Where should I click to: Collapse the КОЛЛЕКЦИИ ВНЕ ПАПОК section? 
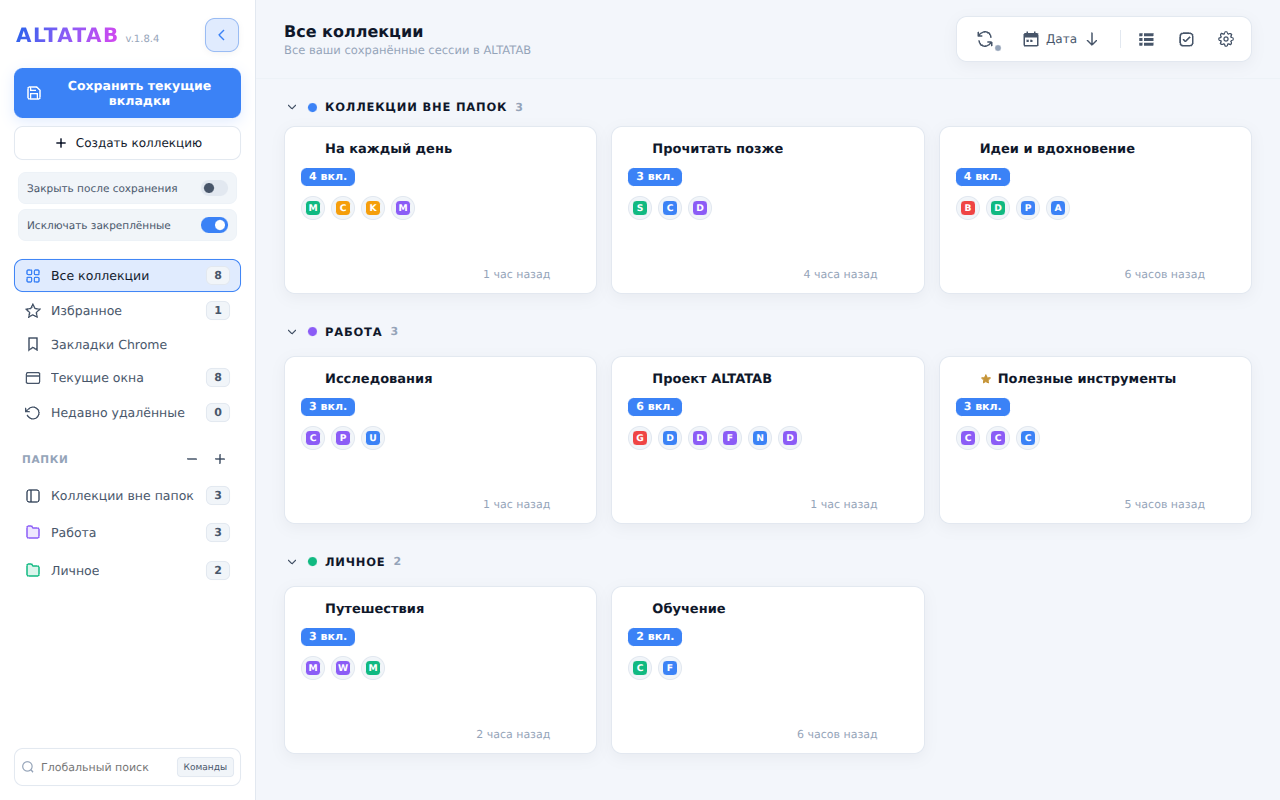tap(292, 107)
